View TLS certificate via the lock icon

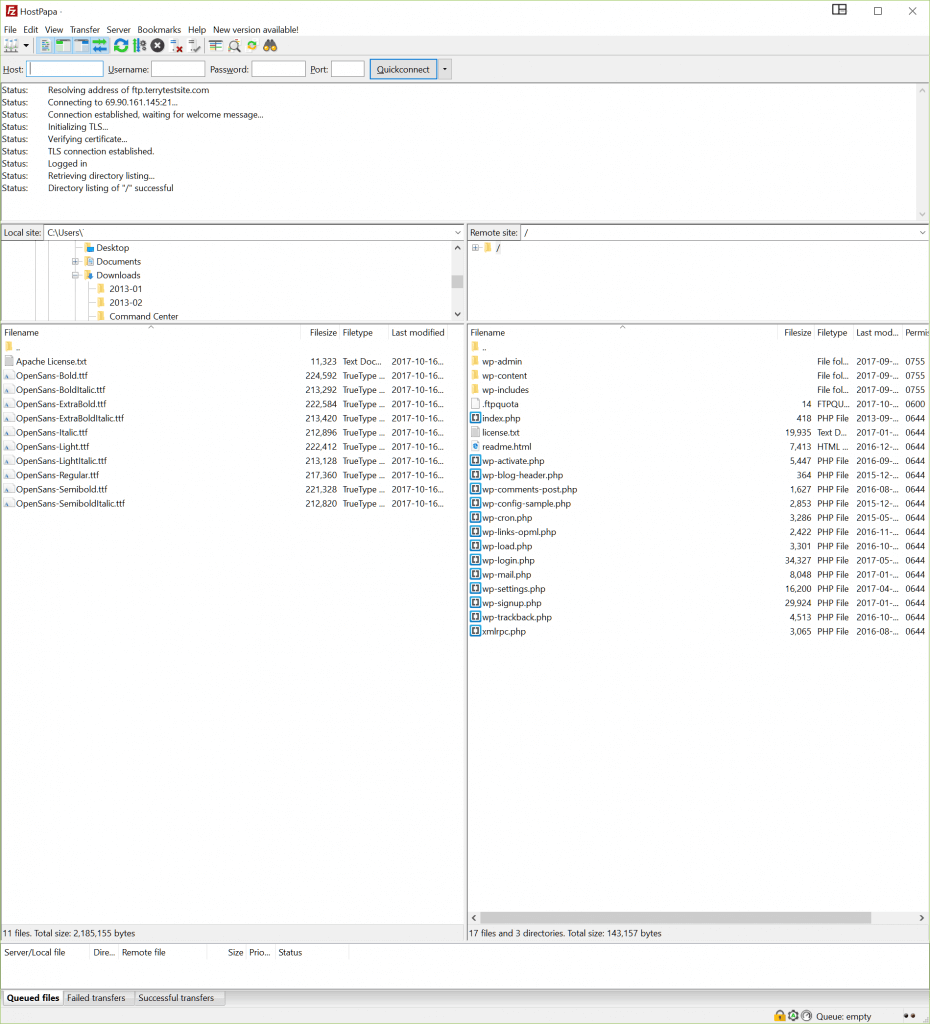click(x=779, y=1015)
